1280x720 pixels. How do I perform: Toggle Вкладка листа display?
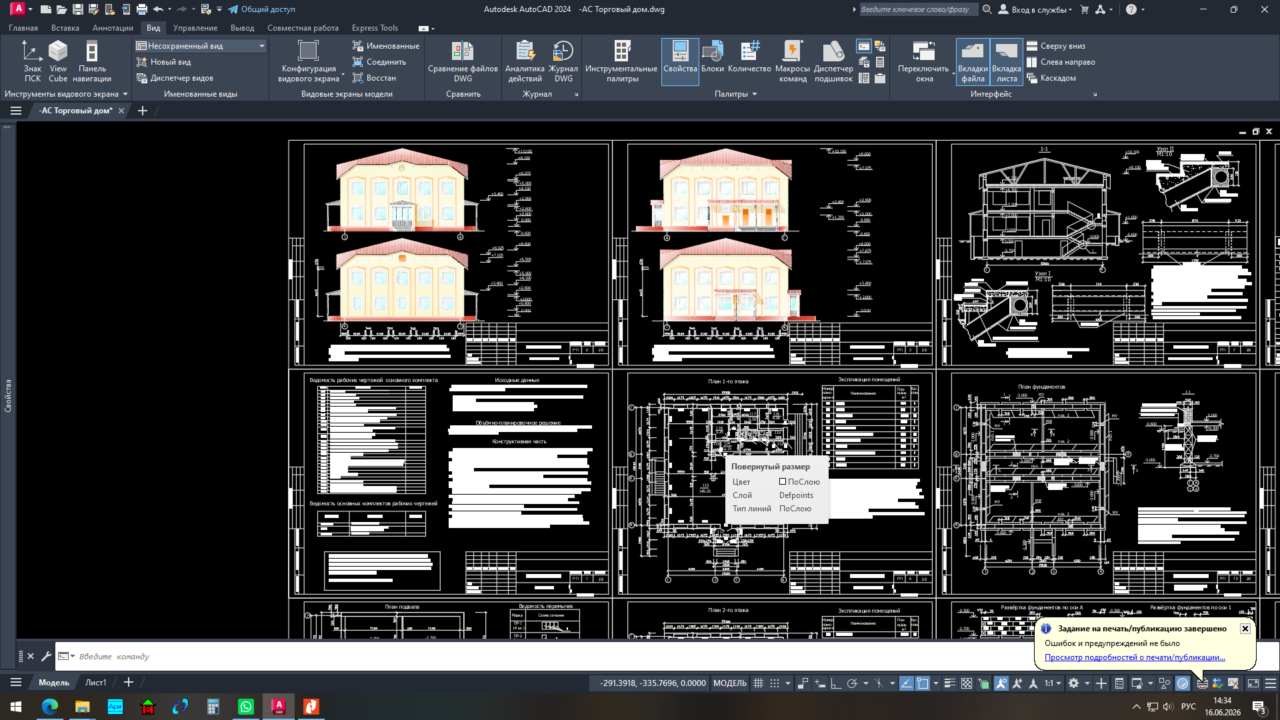click(x=1007, y=62)
